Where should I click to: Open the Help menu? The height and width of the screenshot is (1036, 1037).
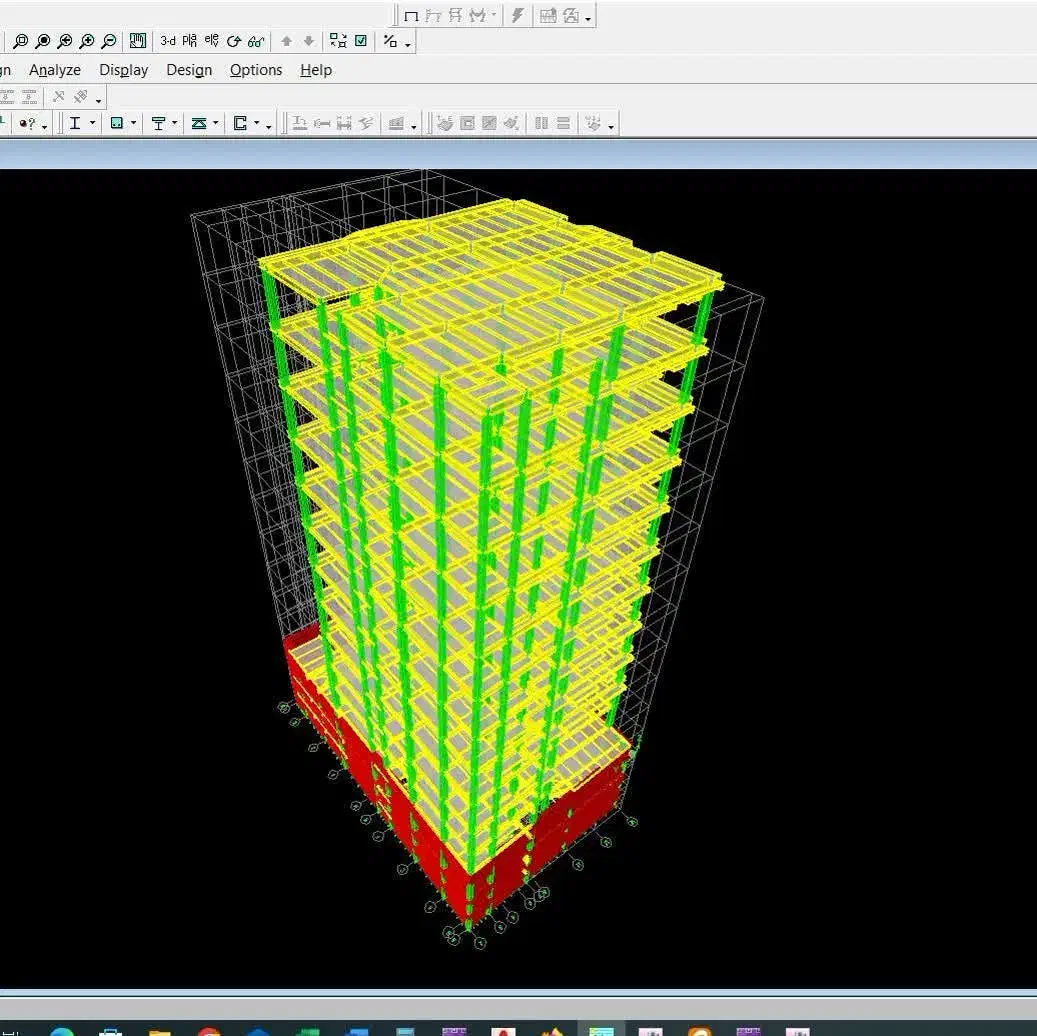coord(316,70)
